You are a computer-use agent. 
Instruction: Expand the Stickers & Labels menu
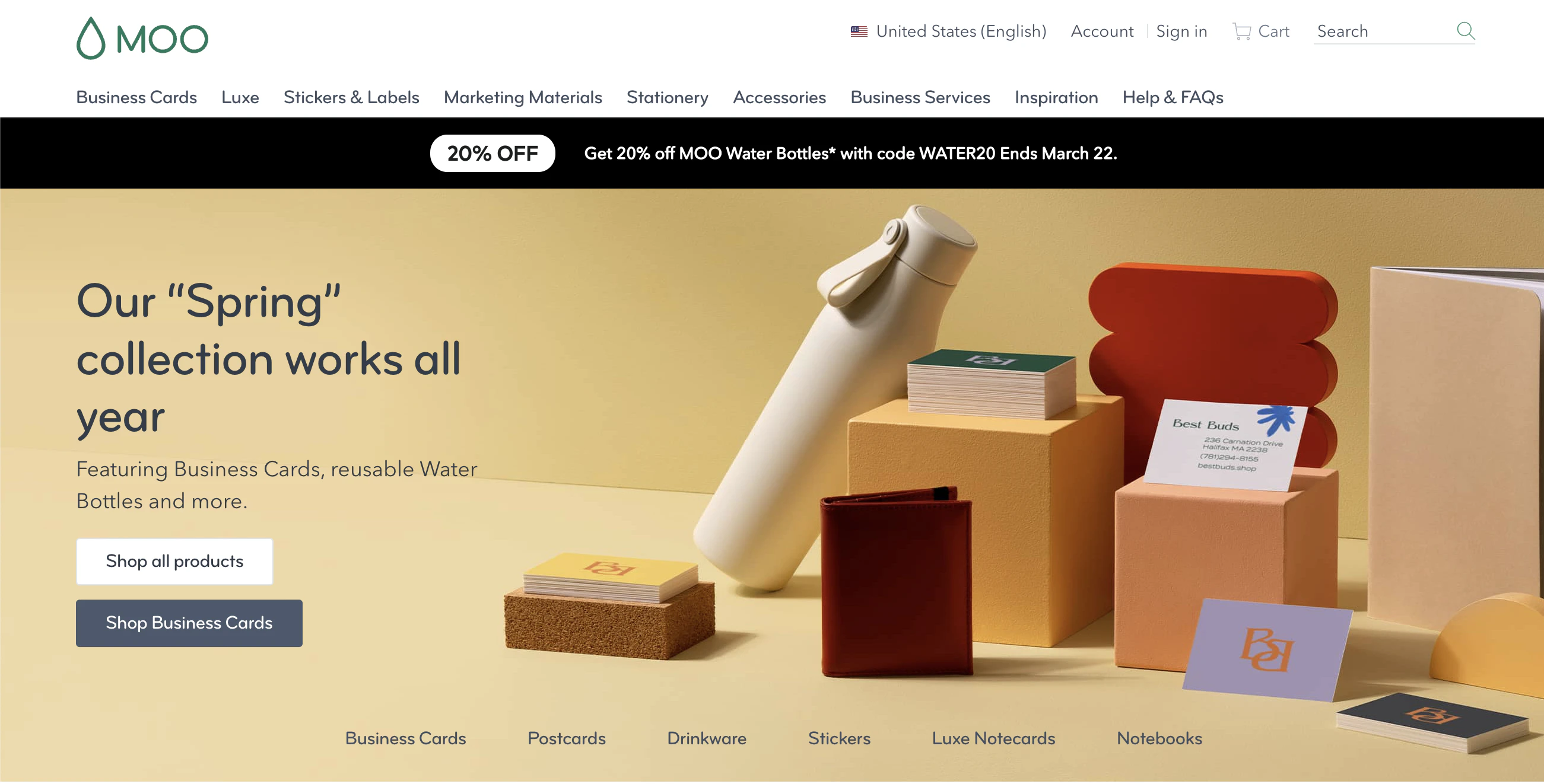pyautogui.click(x=351, y=97)
